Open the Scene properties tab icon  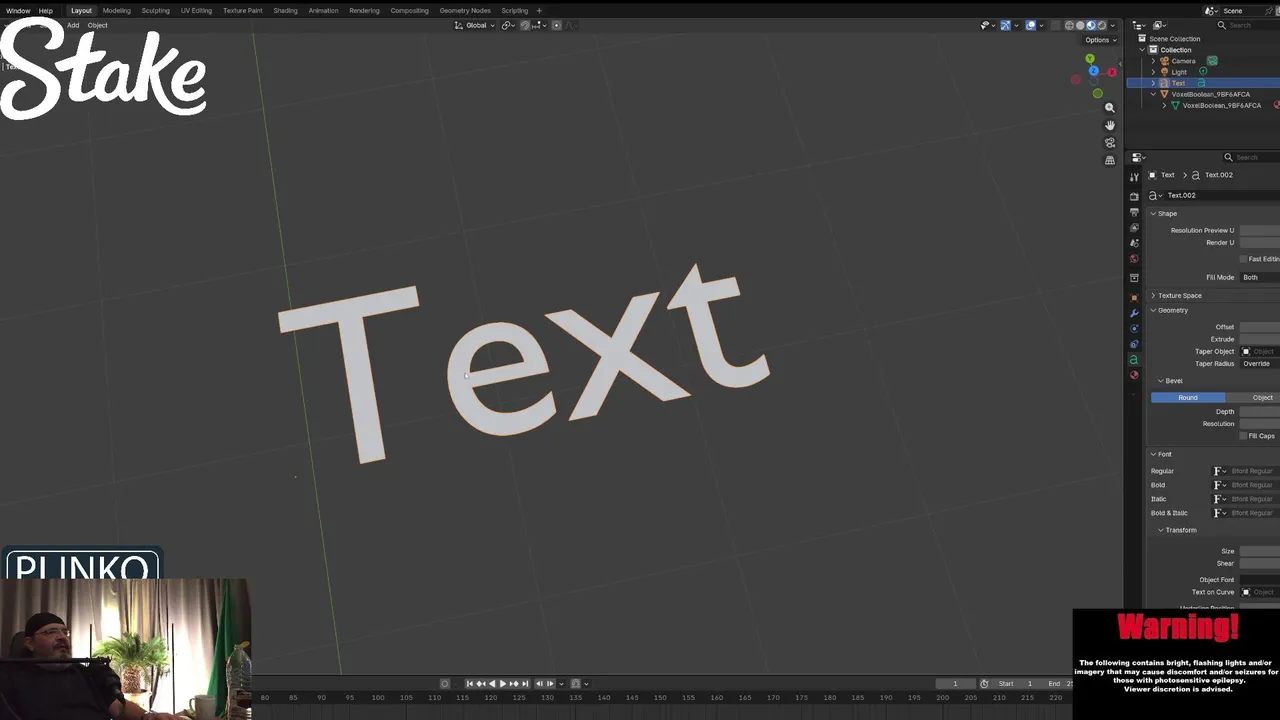tap(1134, 243)
